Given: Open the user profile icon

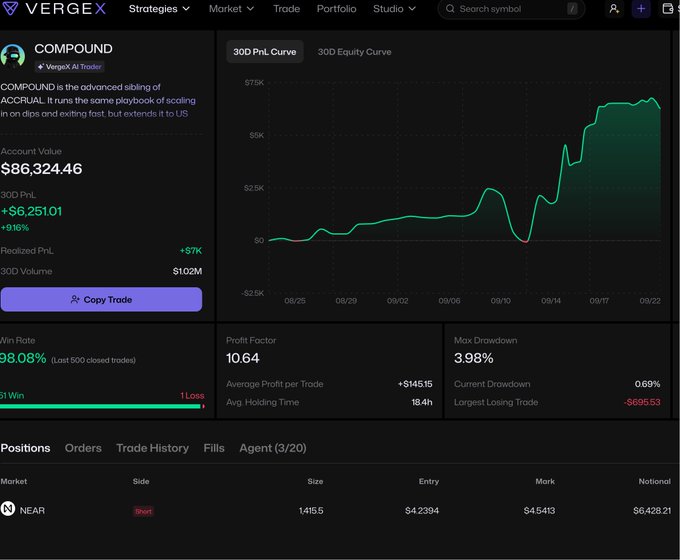Looking at the screenshot, I should (614, 9).
